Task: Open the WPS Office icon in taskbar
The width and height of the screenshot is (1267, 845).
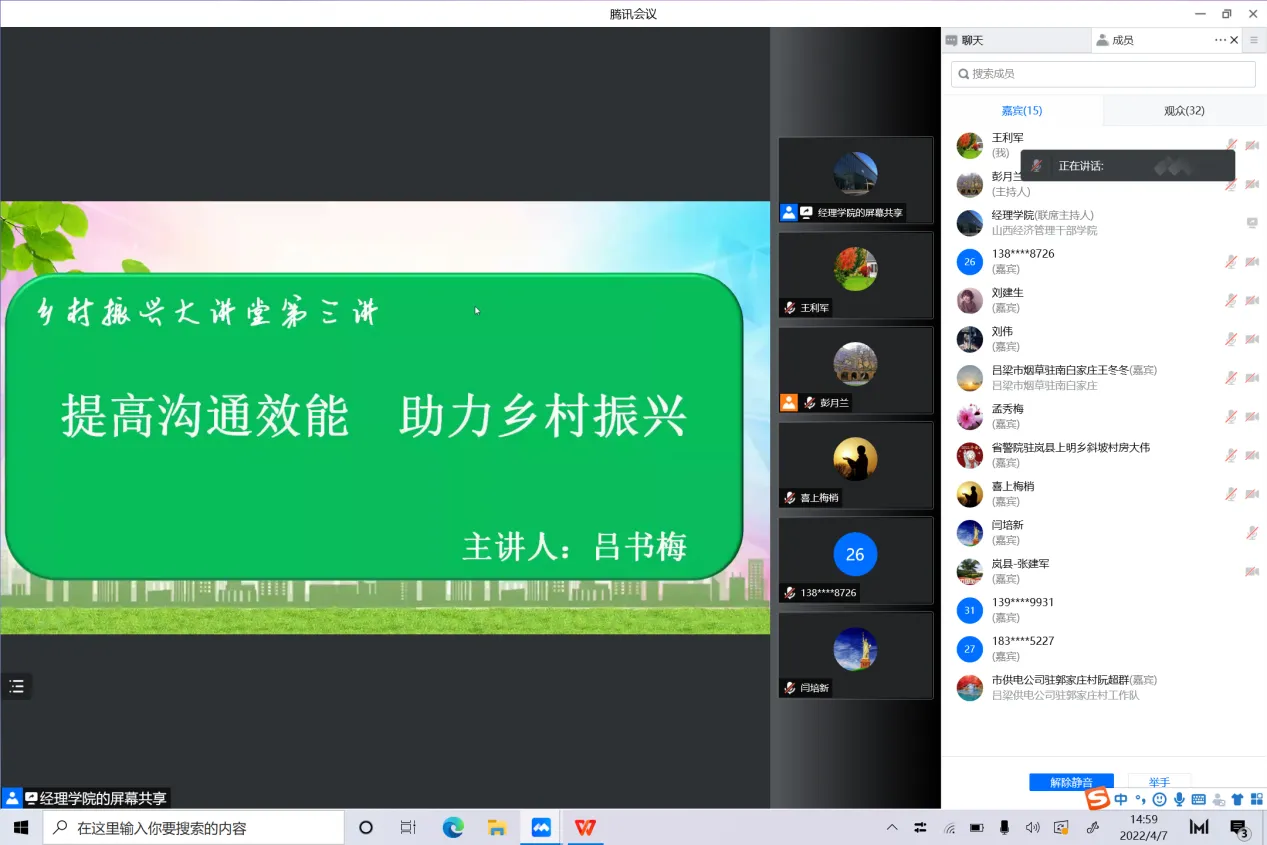Action: click(x=585, y=827)
